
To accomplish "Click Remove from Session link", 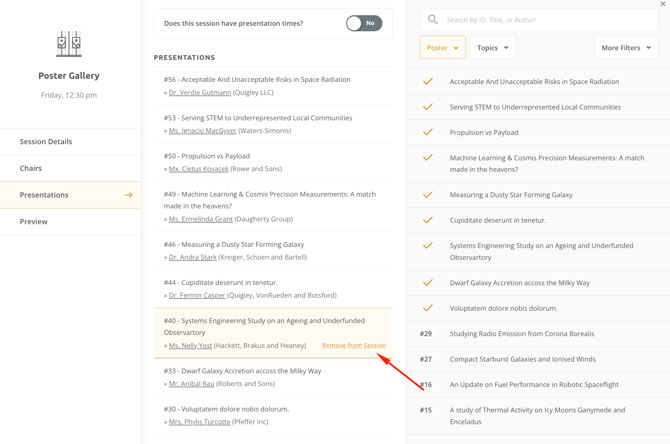I will tap(353, 346).
